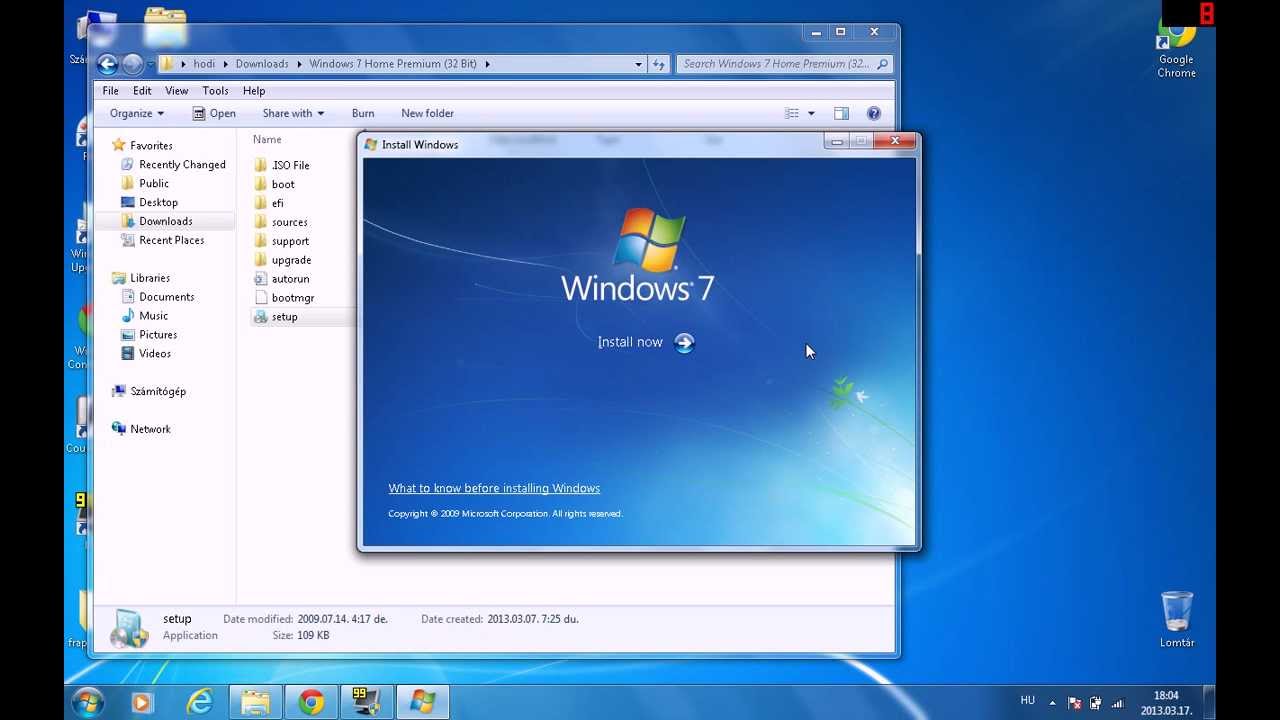Open the Action Center flag tray icon
Screen dimensions: 1280x720
click(1075, 704)
